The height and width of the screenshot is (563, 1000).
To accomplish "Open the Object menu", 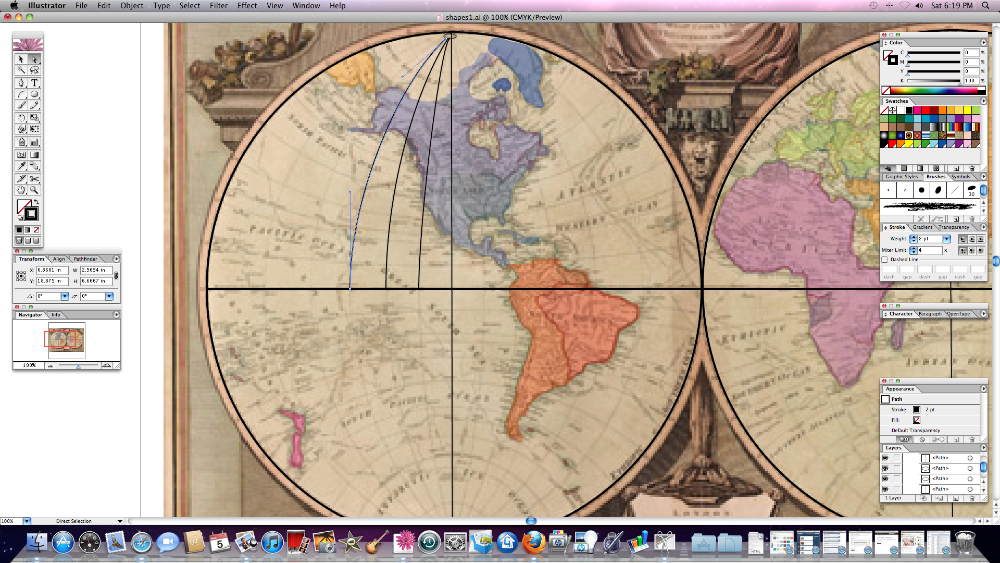I will [131, 5].
